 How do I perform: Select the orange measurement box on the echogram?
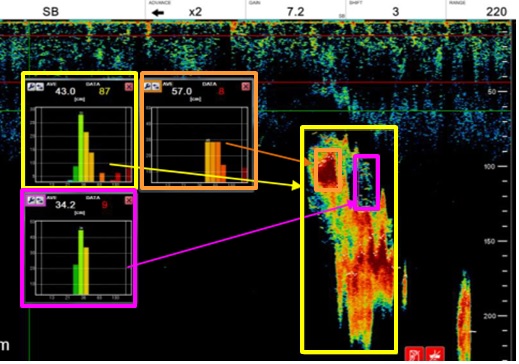pyautogui.click(x=328, y=170)
